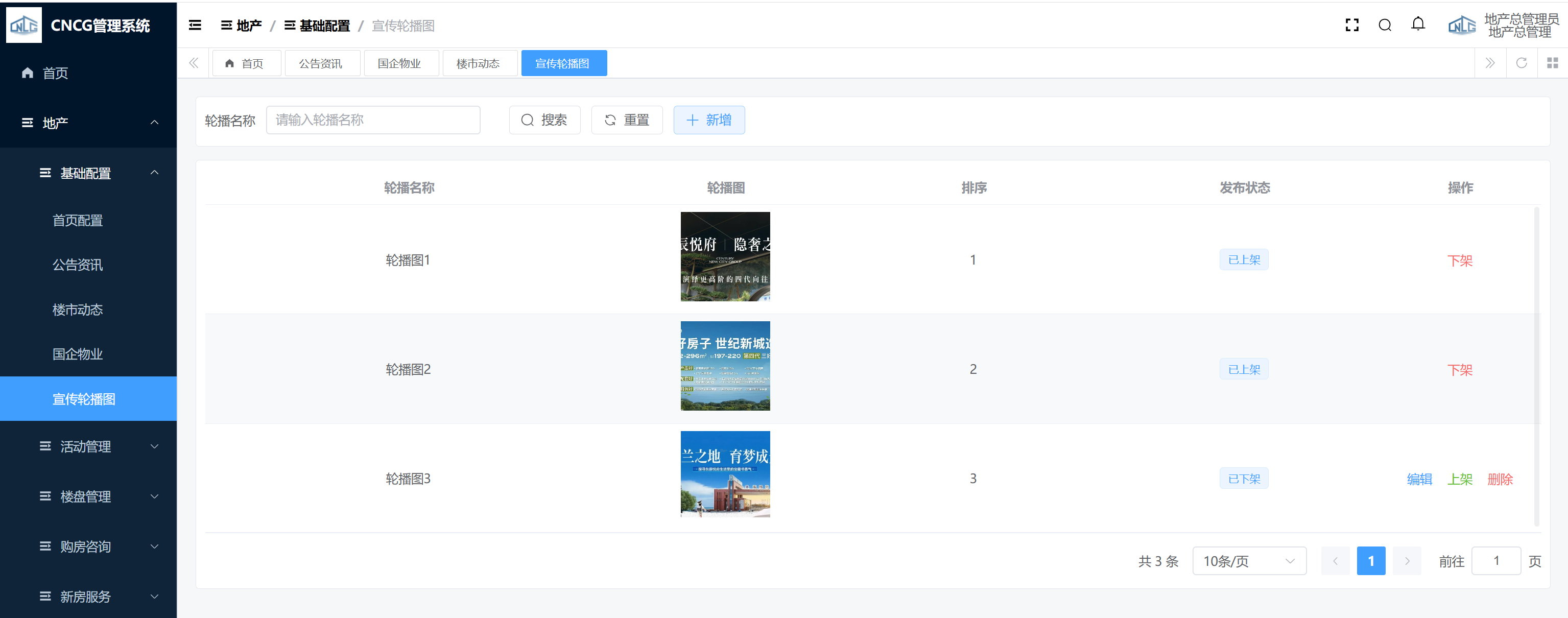Take 轮播图2 offline with 下架
The height and width of the screenshot is (618, 1568).
point(1459,370)
